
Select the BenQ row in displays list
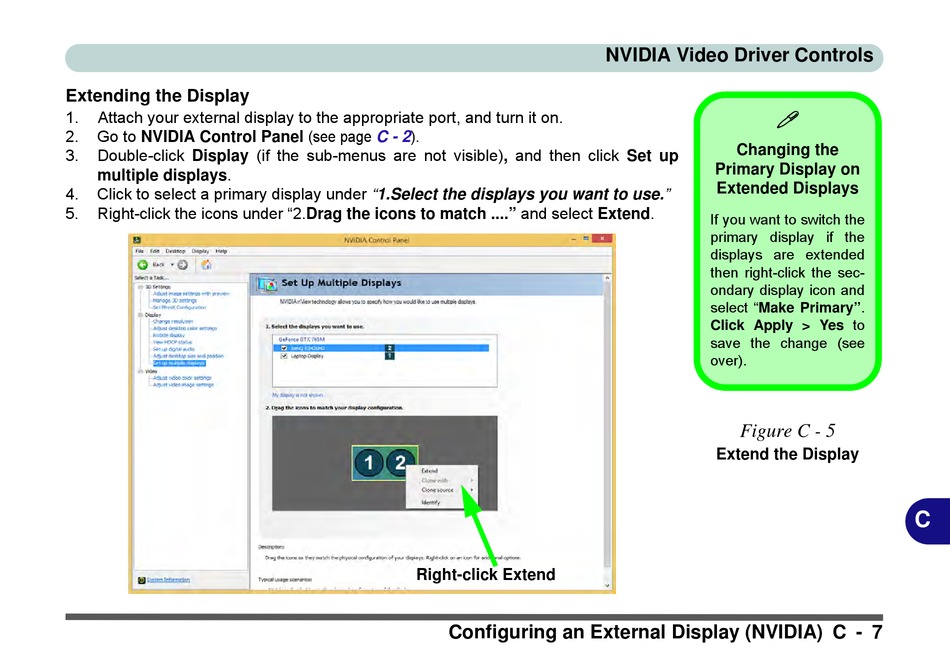(382, 348)
